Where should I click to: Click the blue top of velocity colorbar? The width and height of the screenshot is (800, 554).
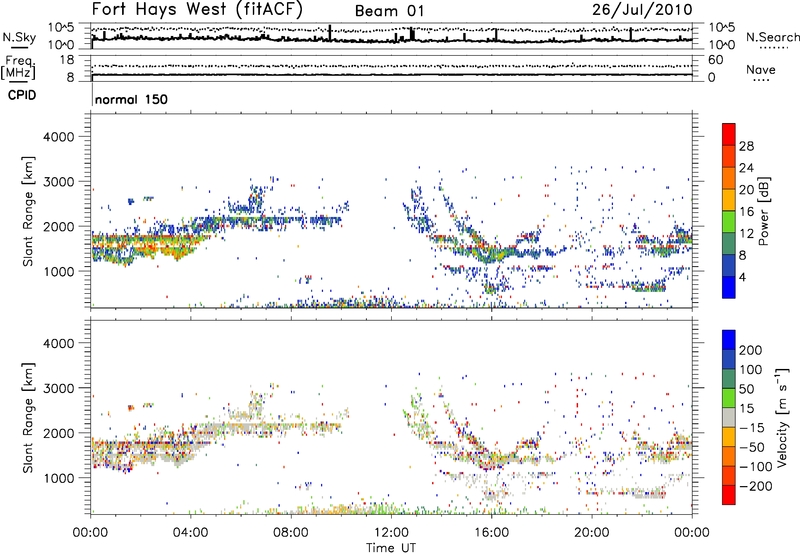pyautogui.click(x=729, y=340)
